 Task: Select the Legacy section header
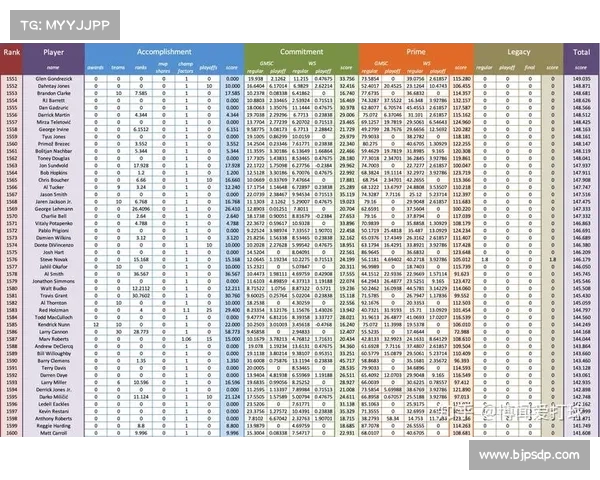coord(518,49)
